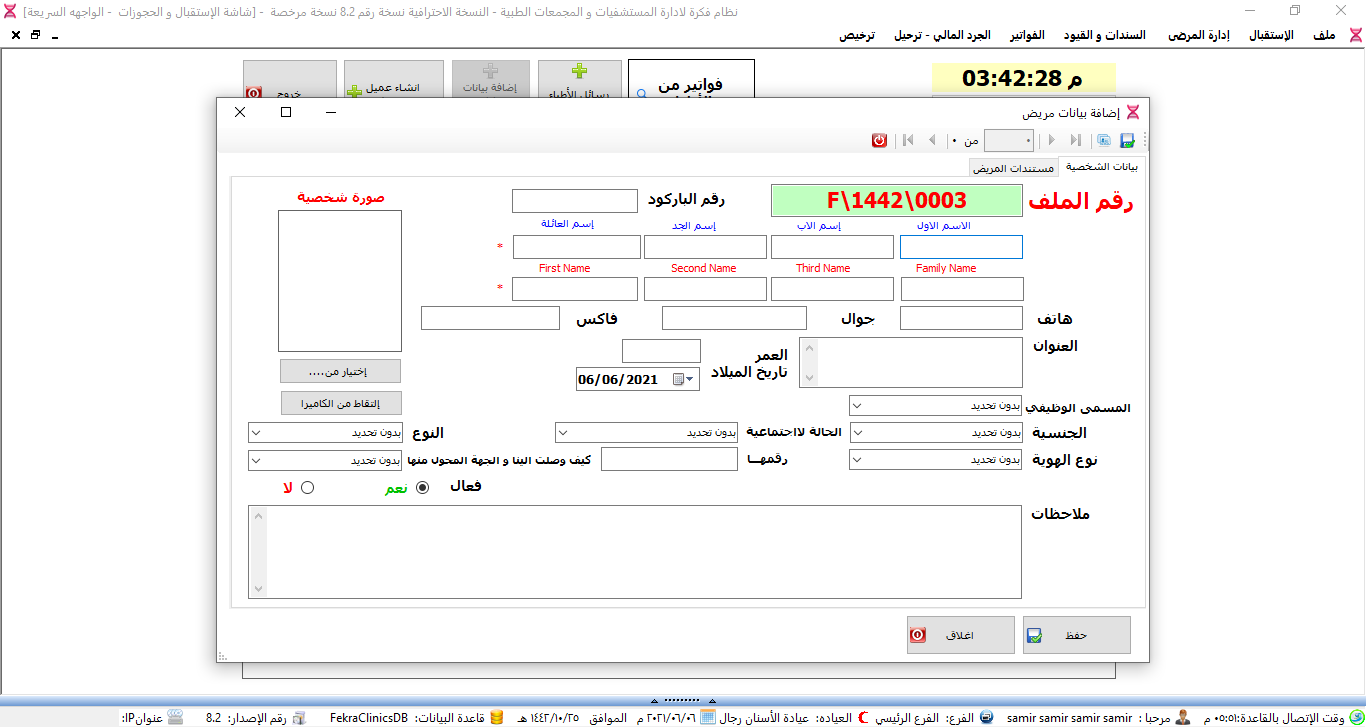Expand the نوع الهوية ID type dropdown
1366x728 pixels.
(x=936, y=460)
